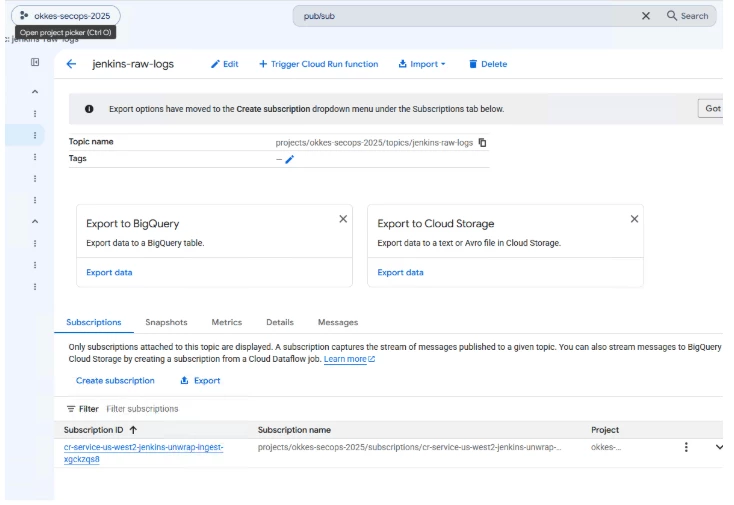Edit the jenkins-raw-logs topic

click(x=225, y=64)
